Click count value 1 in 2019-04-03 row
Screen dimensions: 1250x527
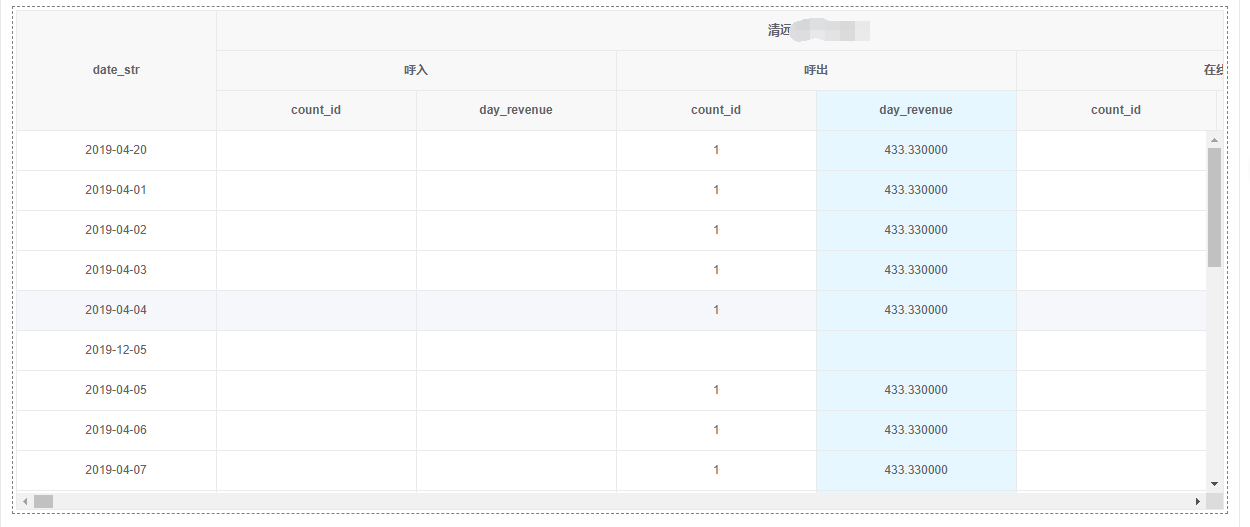[716, 270]
